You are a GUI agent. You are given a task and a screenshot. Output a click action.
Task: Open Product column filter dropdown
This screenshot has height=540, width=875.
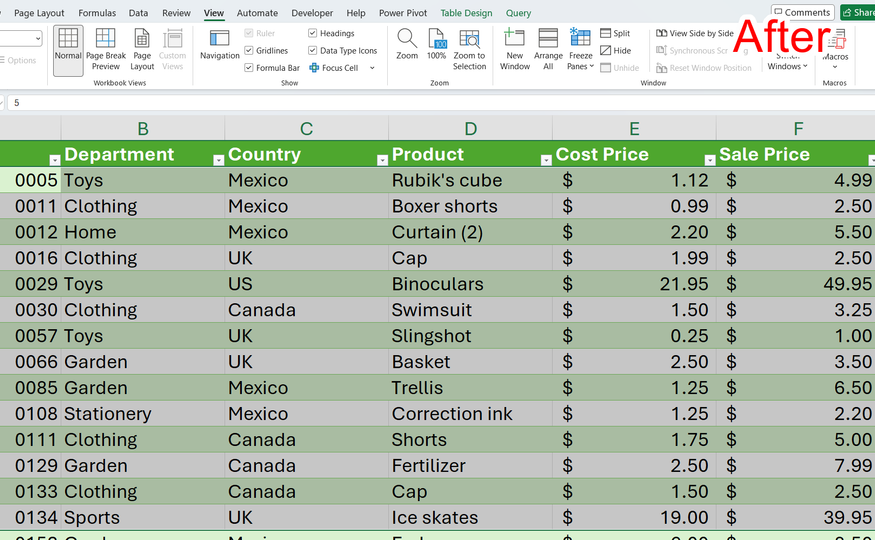546,160
